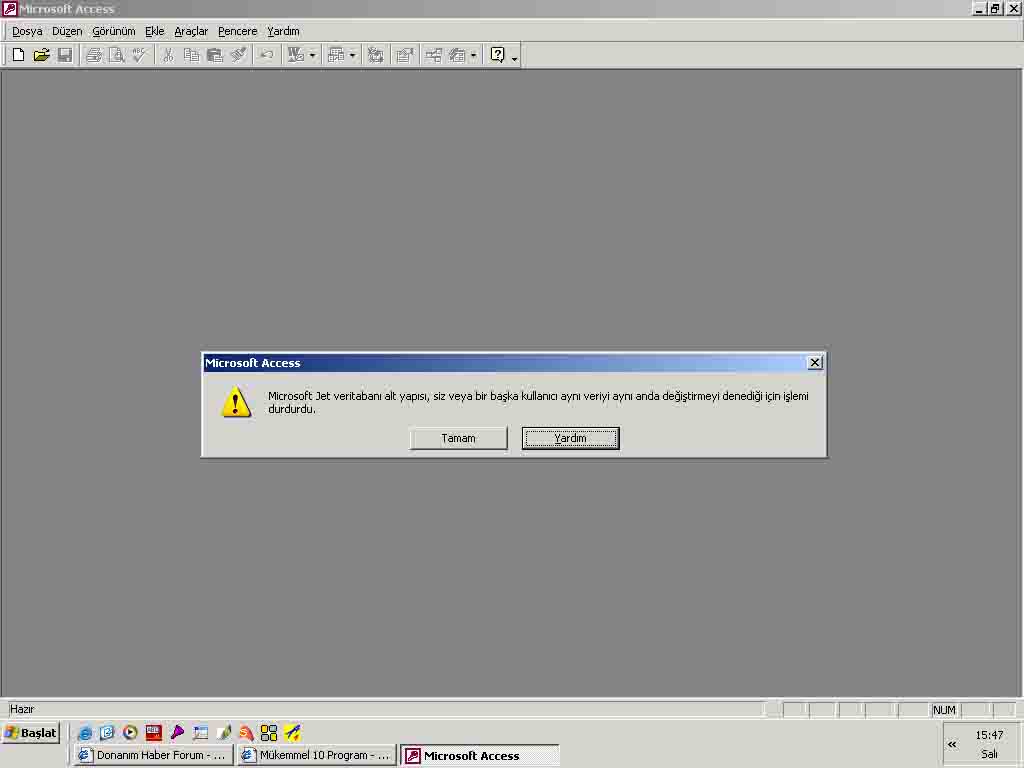Click the Hazır status bar text
Viewport: 1024px width, 768px height.
[22, 709]
